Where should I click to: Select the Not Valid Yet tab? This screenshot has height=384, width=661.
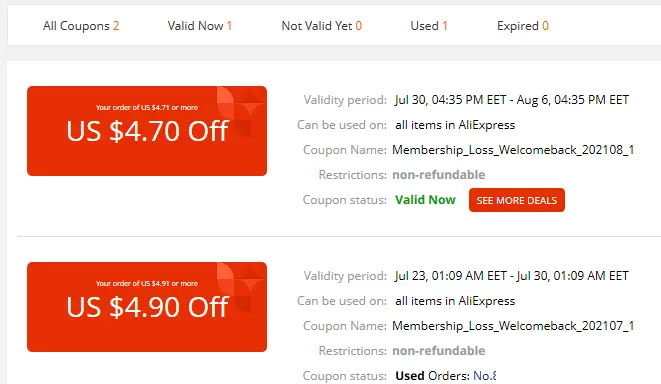[x=322, y=26]
